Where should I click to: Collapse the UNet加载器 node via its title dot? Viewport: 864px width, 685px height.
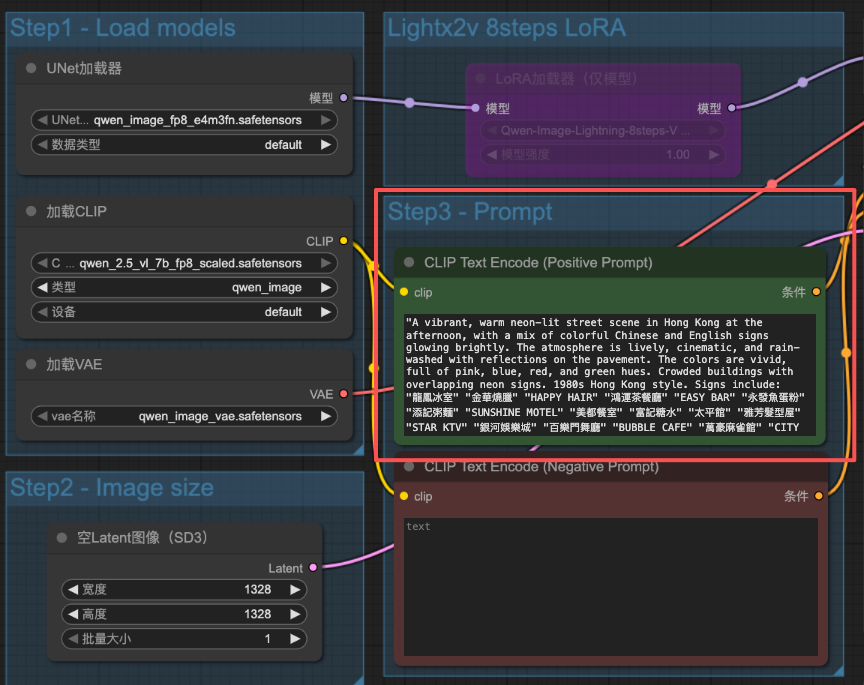tap(32, 69)
